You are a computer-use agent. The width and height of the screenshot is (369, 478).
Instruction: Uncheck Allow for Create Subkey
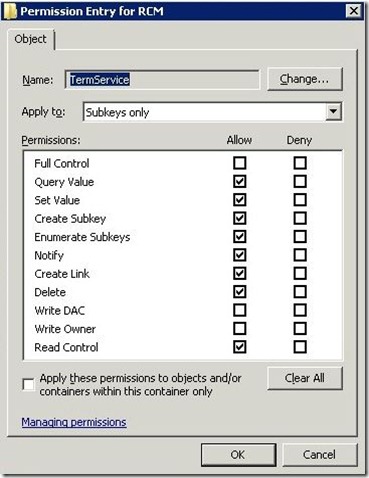pos(240,218)
